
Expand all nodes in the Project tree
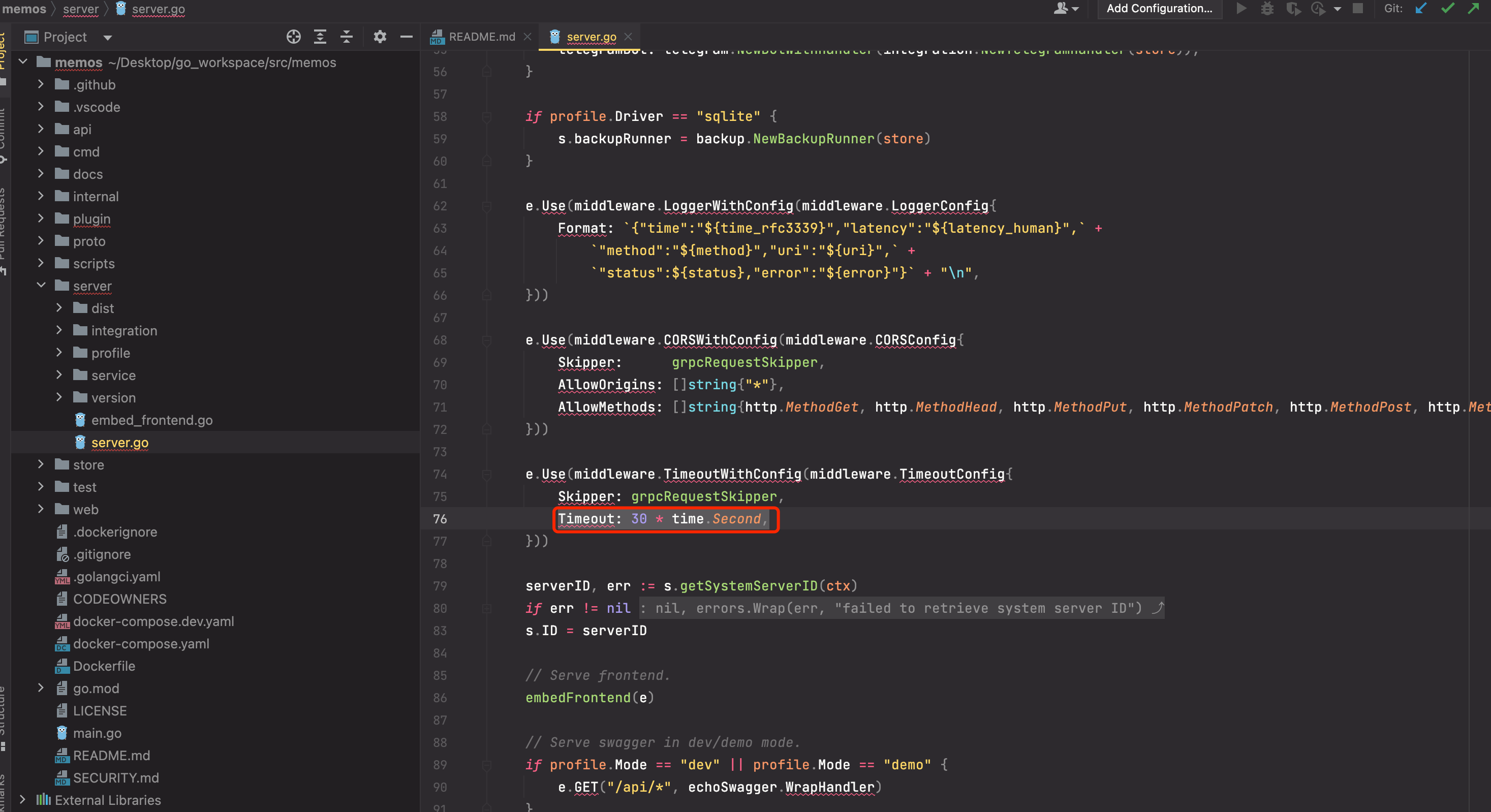click(320, 37)
